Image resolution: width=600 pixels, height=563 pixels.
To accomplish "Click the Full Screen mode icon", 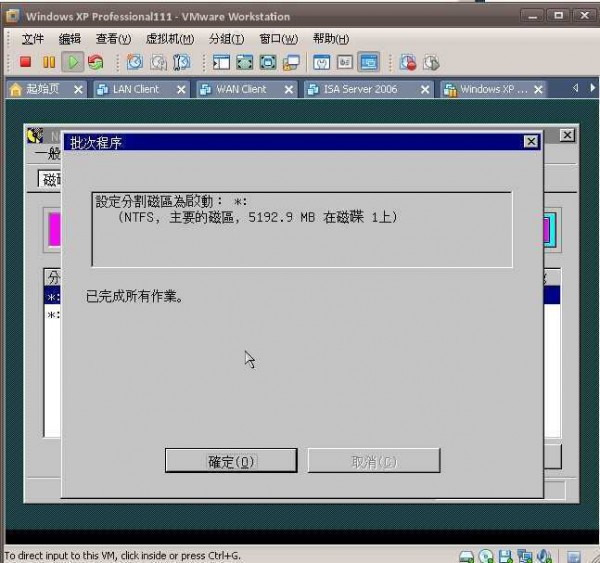I will point(245,62).
